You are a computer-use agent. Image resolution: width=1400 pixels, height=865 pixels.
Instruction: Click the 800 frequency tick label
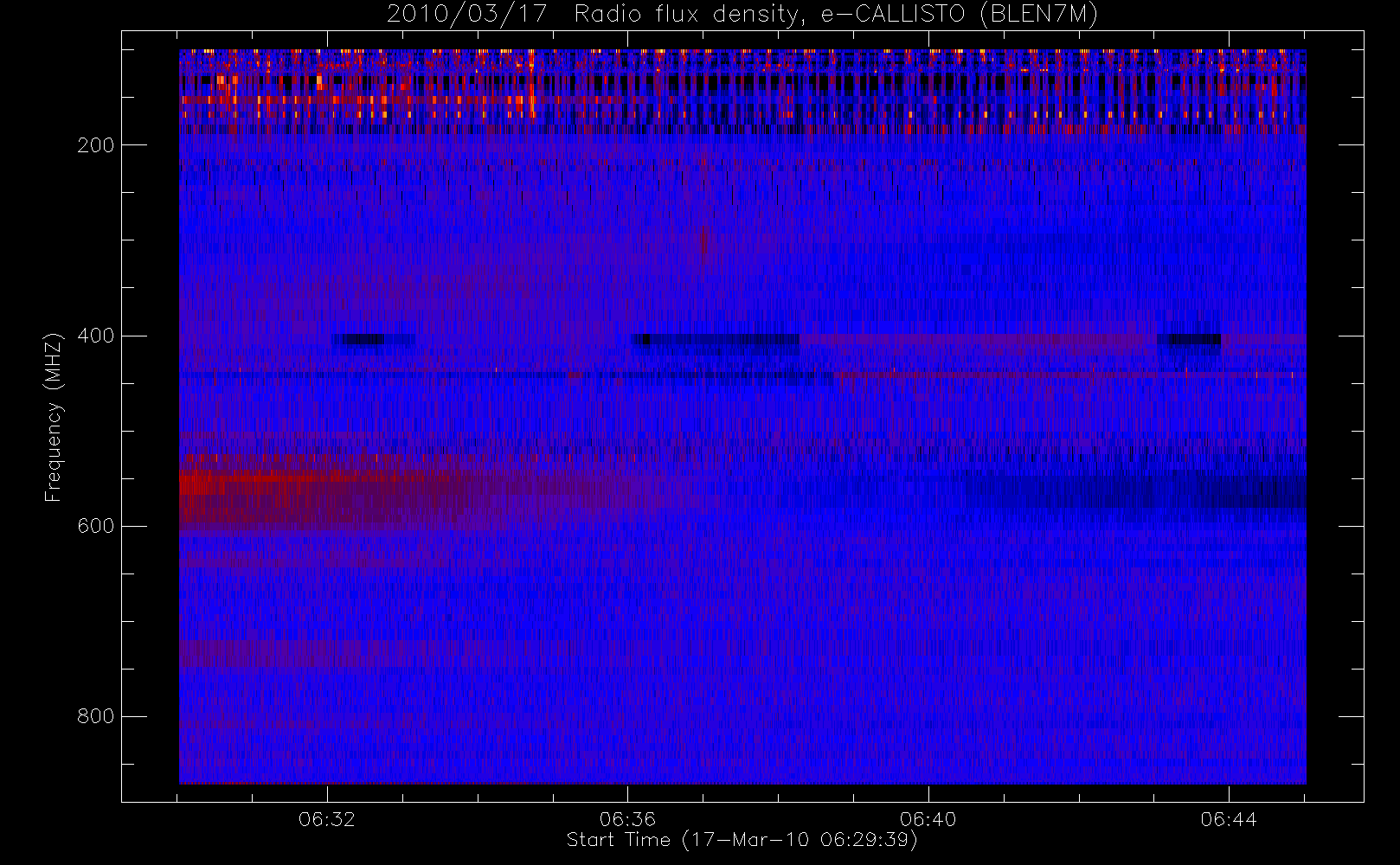point(95,716)
